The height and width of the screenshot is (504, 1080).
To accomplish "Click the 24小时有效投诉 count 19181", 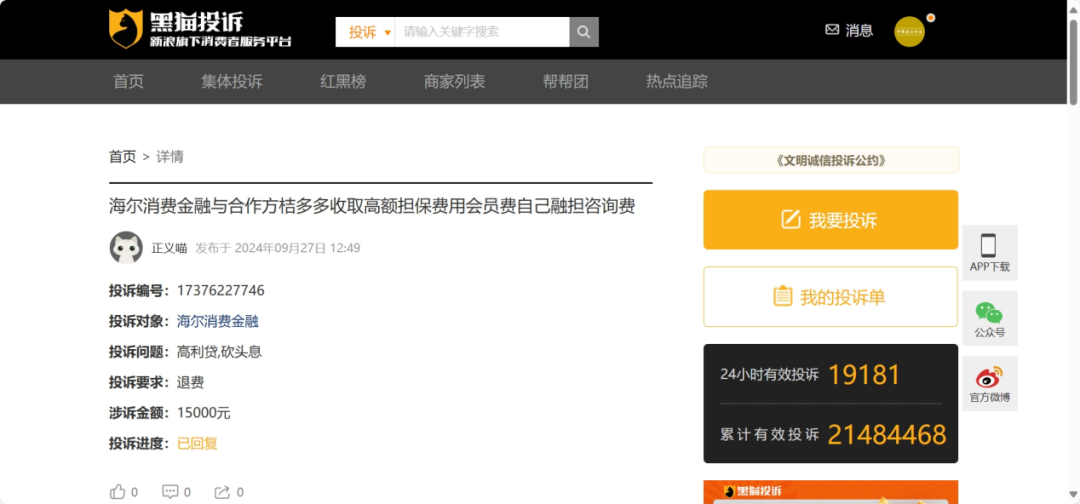I will point(864,375).
